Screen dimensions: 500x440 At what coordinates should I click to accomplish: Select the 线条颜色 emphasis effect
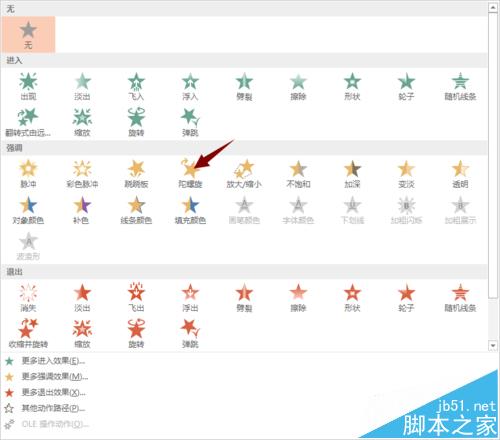[x=136, y=210]
